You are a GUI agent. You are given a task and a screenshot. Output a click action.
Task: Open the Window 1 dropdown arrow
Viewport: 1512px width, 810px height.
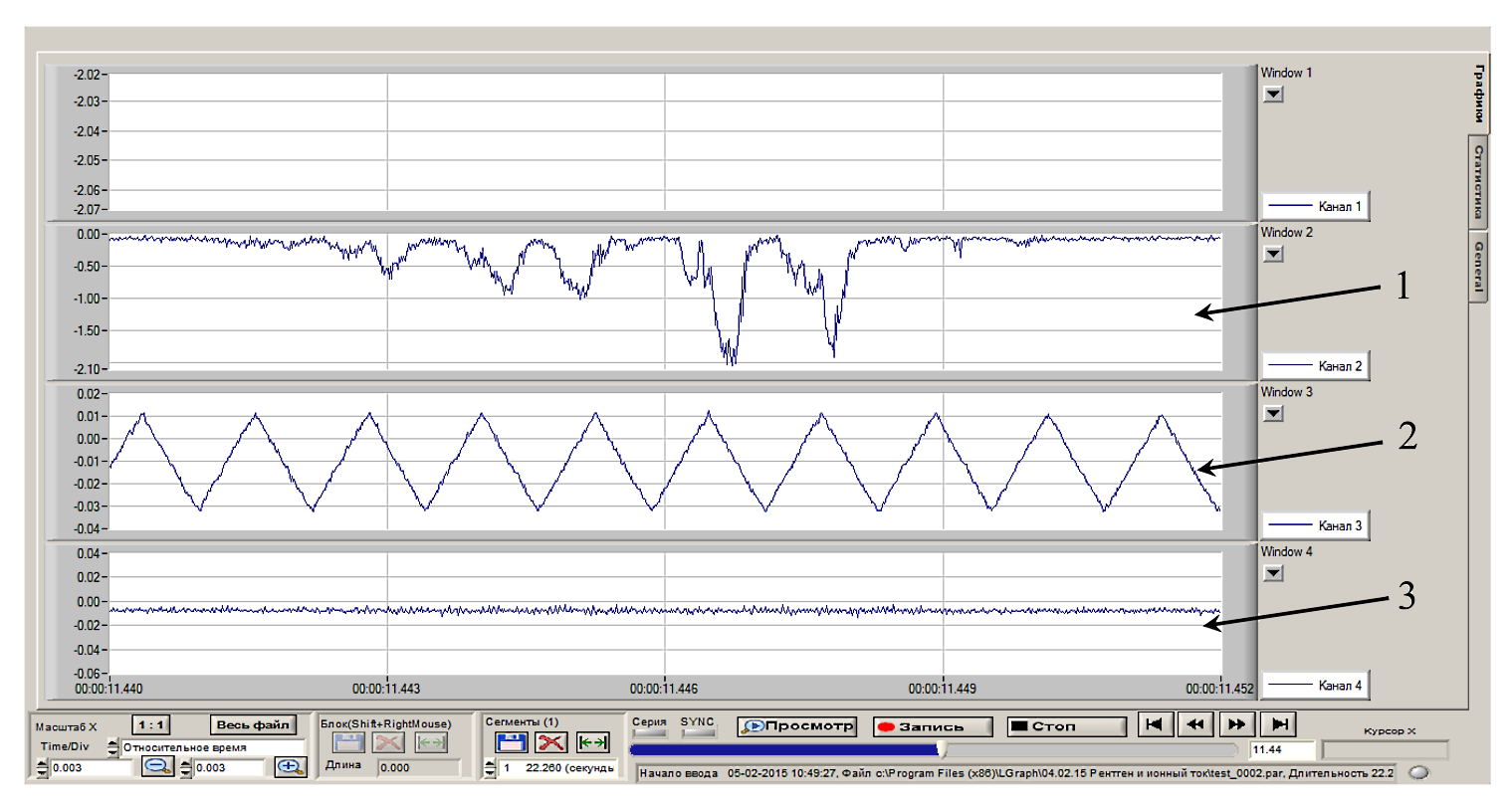1273,95
